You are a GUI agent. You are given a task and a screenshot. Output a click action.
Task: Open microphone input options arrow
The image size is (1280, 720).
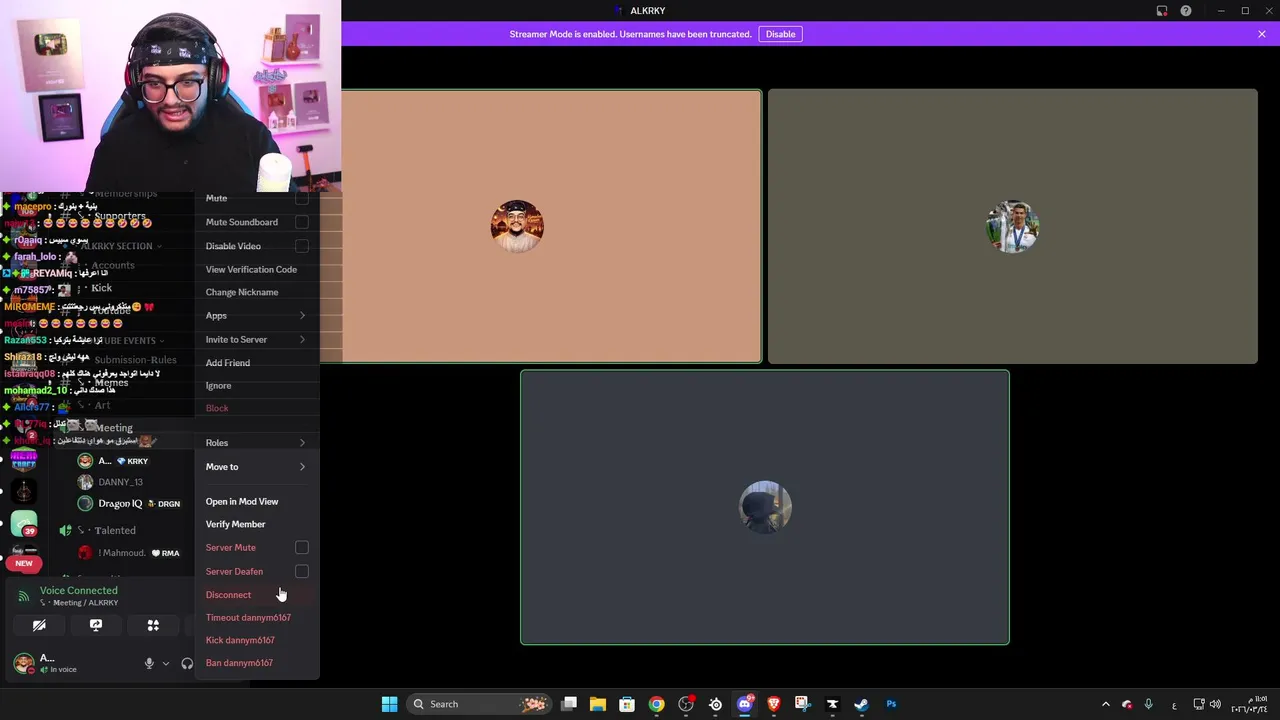[166, 663]
